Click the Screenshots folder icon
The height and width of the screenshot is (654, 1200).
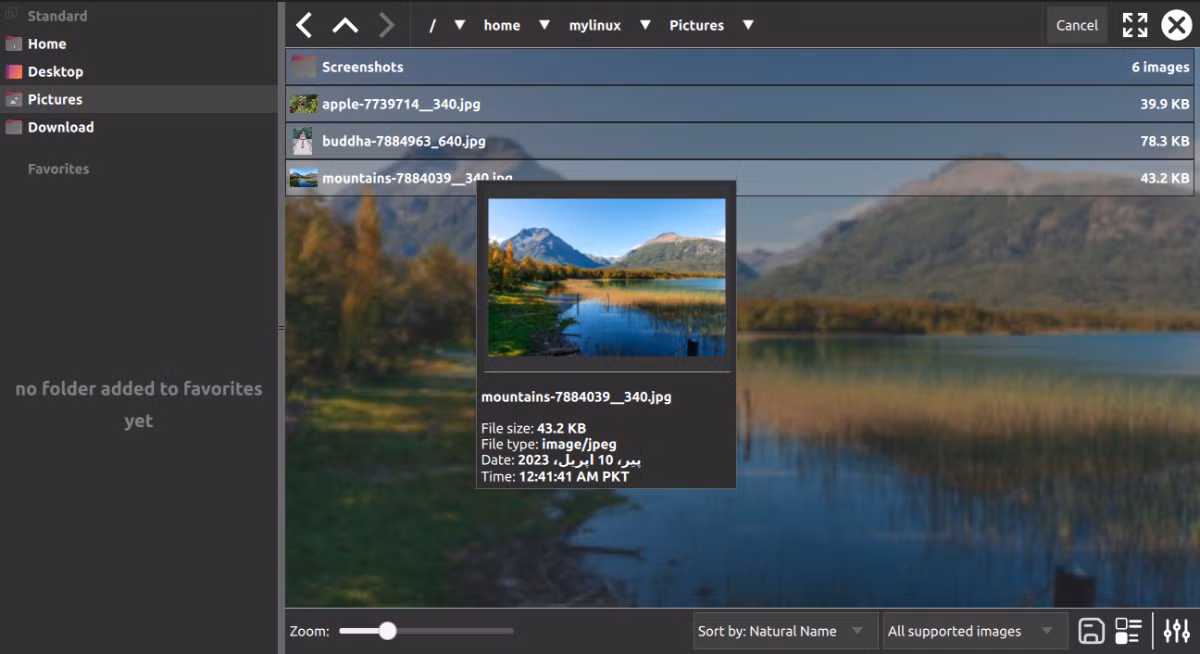304,67
